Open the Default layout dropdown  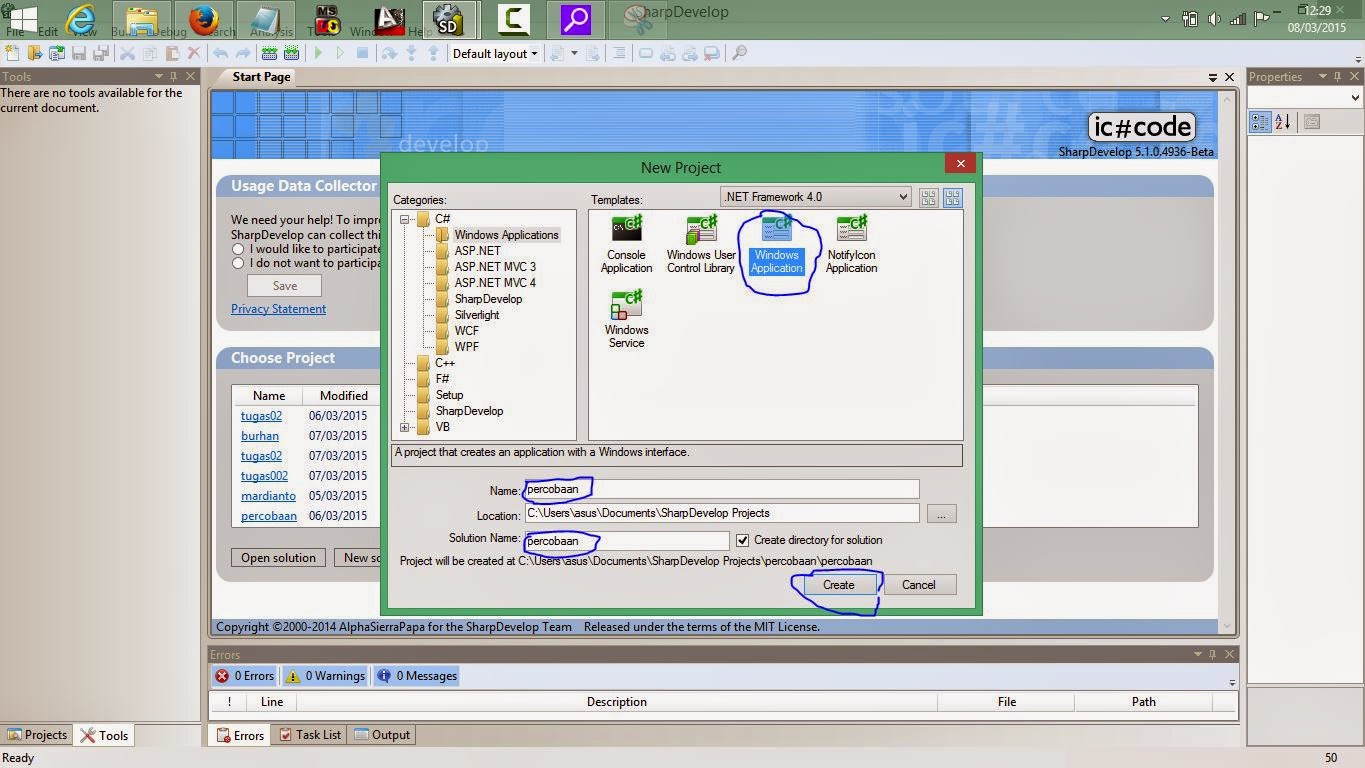(495, 54)
